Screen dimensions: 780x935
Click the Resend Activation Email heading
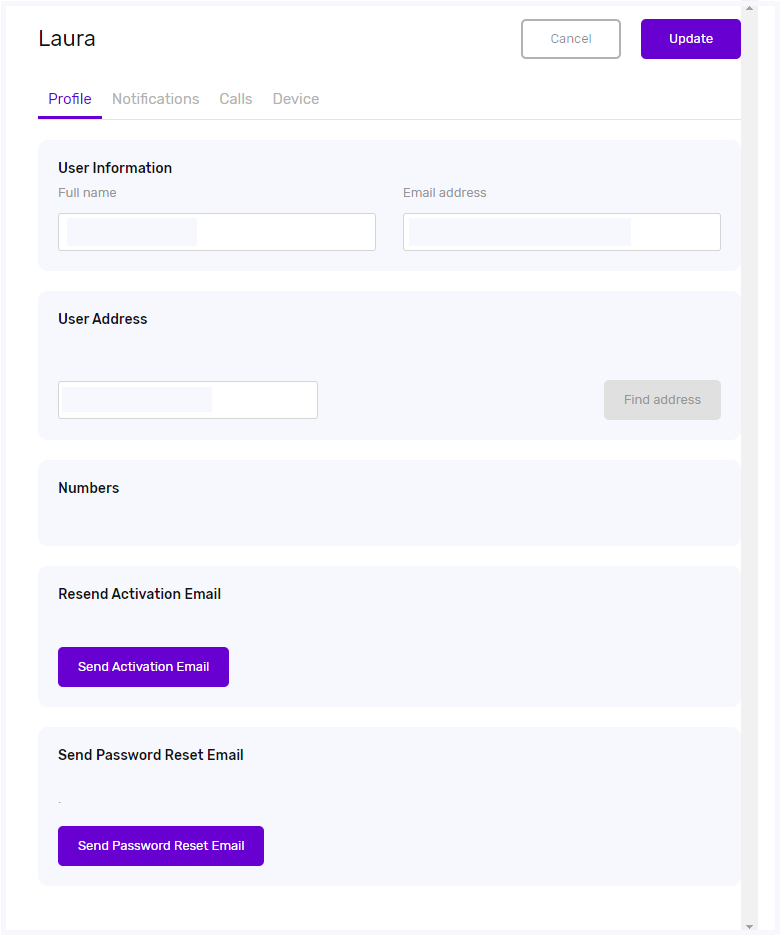click(140, 594)
